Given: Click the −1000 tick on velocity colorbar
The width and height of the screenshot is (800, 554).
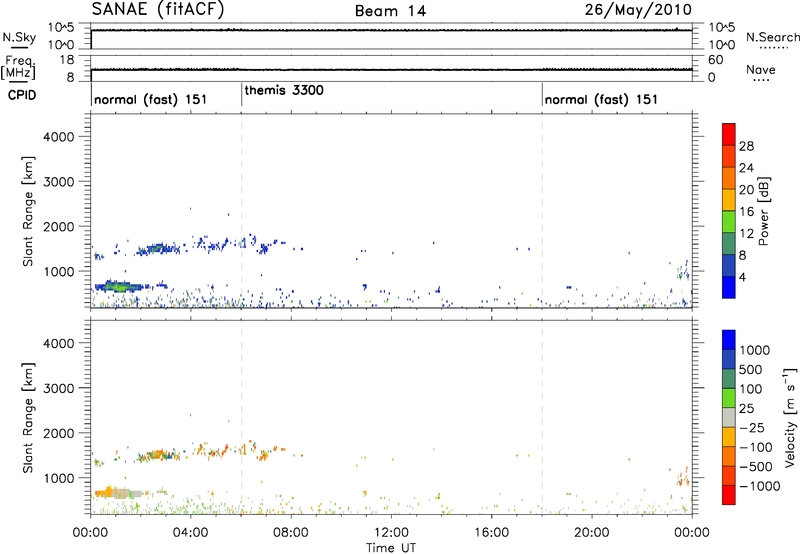Looking at the screenshot, I should [x=760, y=486].
